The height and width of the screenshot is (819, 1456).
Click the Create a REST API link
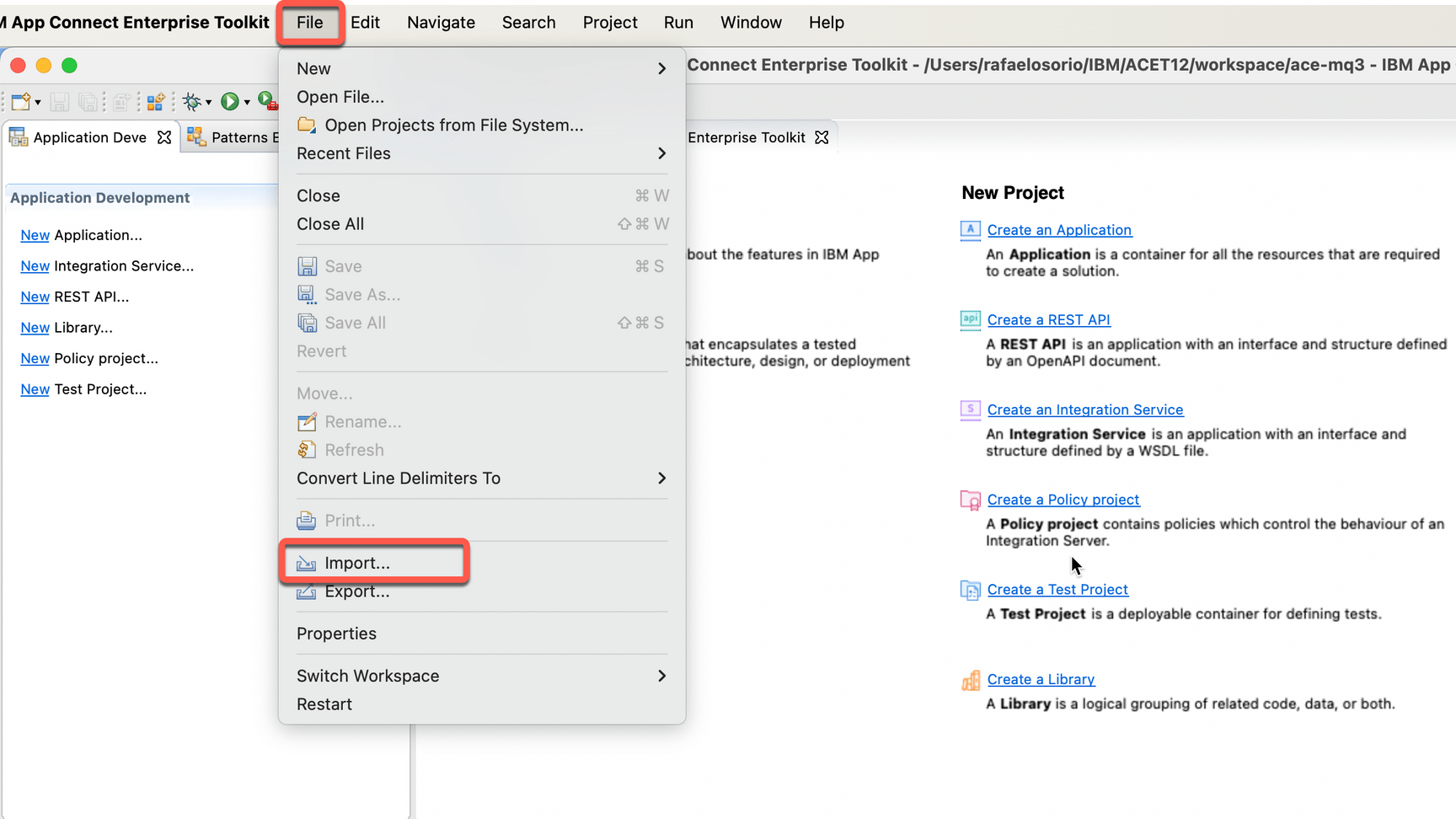(x=1048, y=320)
